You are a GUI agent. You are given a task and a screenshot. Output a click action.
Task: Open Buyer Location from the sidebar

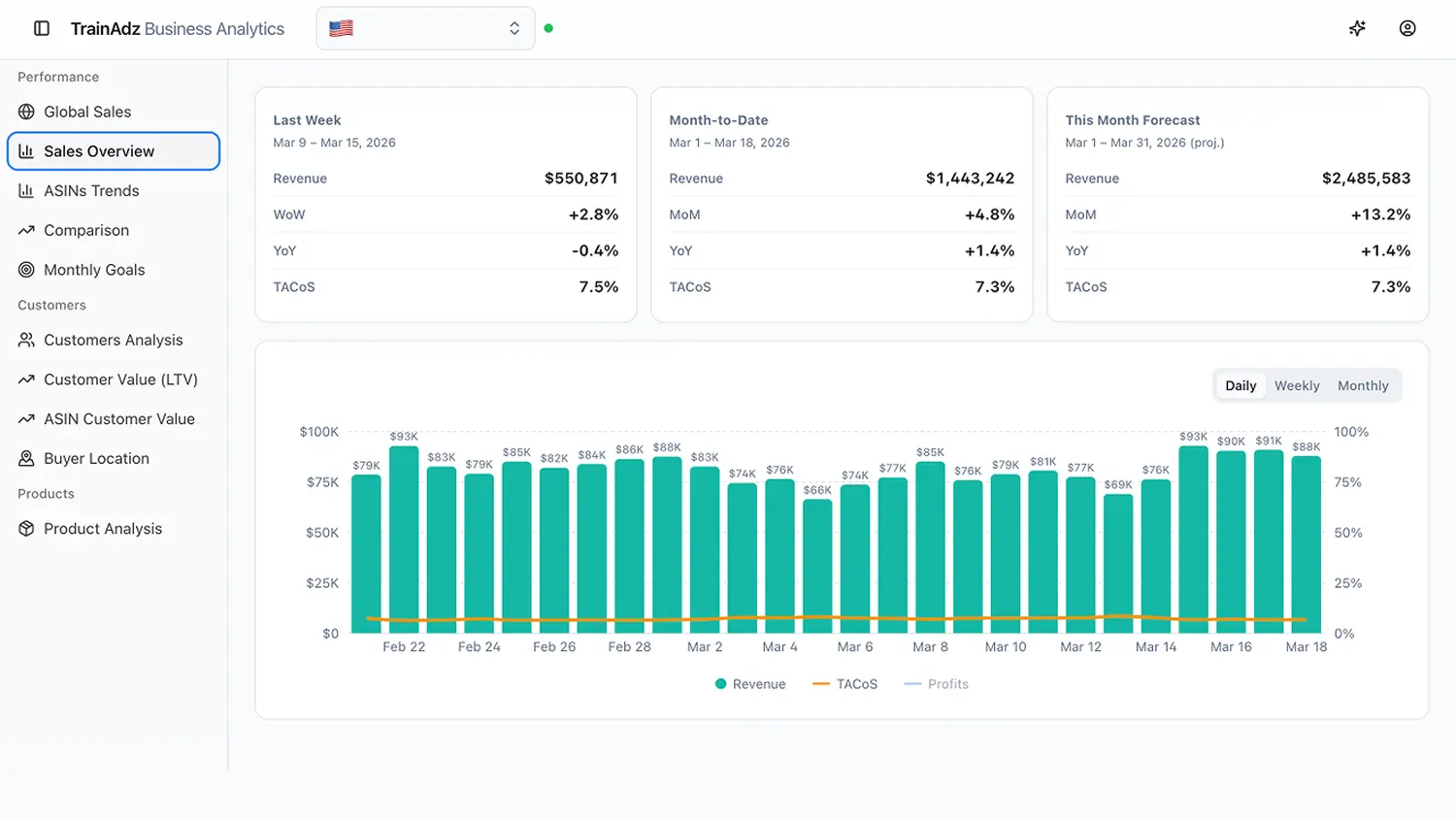point(95,458)
